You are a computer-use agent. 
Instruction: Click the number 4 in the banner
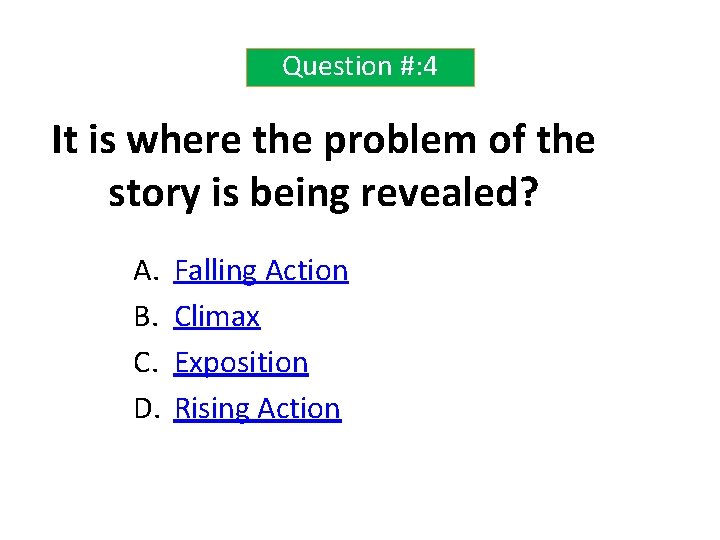point(430,67)
